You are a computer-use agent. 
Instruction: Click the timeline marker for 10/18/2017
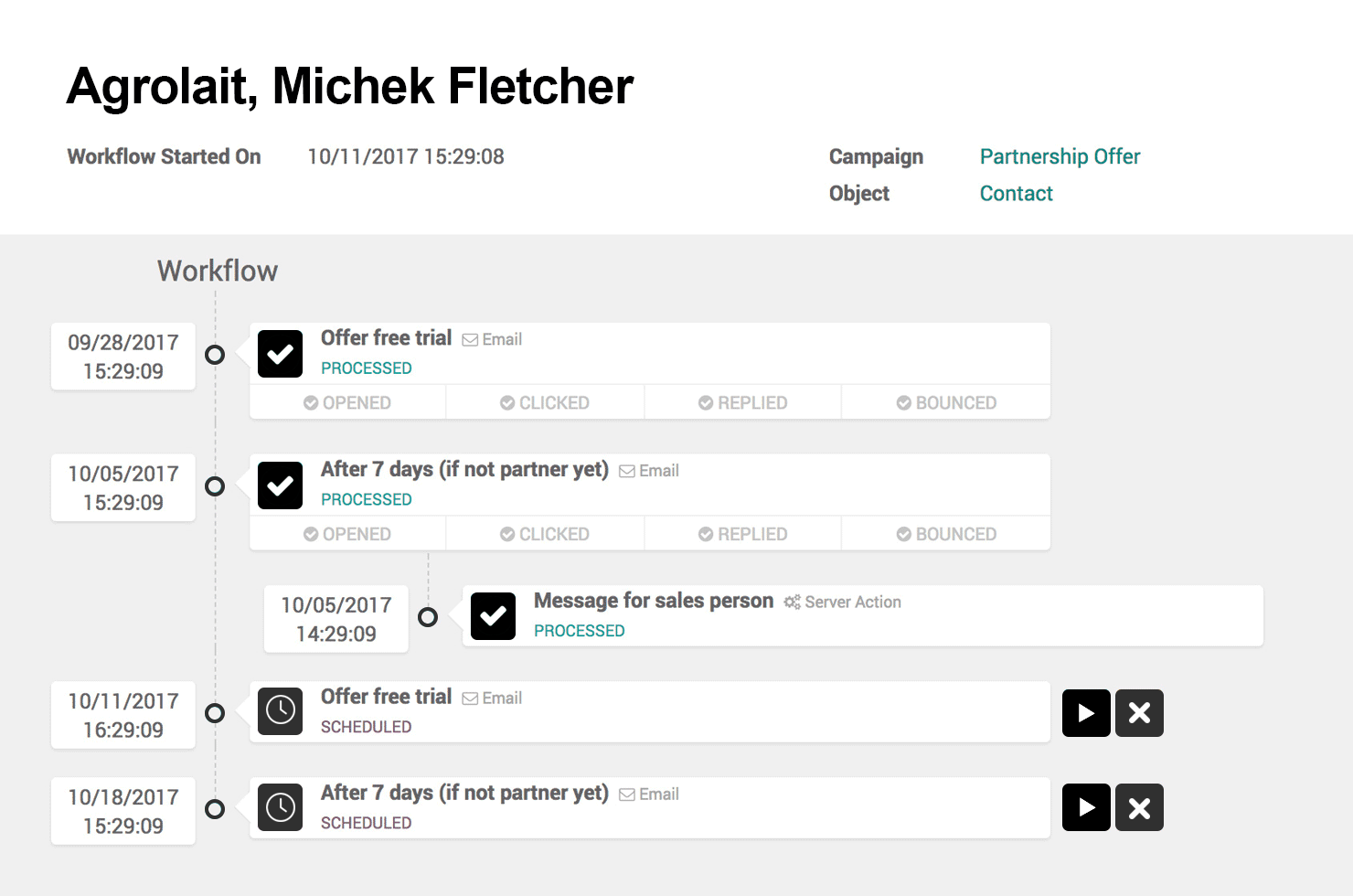coord(215,809)
